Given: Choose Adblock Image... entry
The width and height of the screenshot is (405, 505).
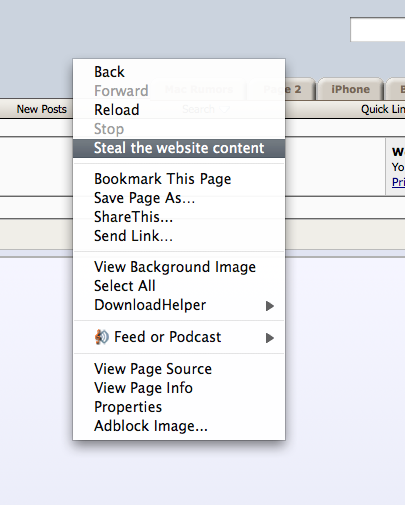Looking at the screenshot, I should point(179,426).
